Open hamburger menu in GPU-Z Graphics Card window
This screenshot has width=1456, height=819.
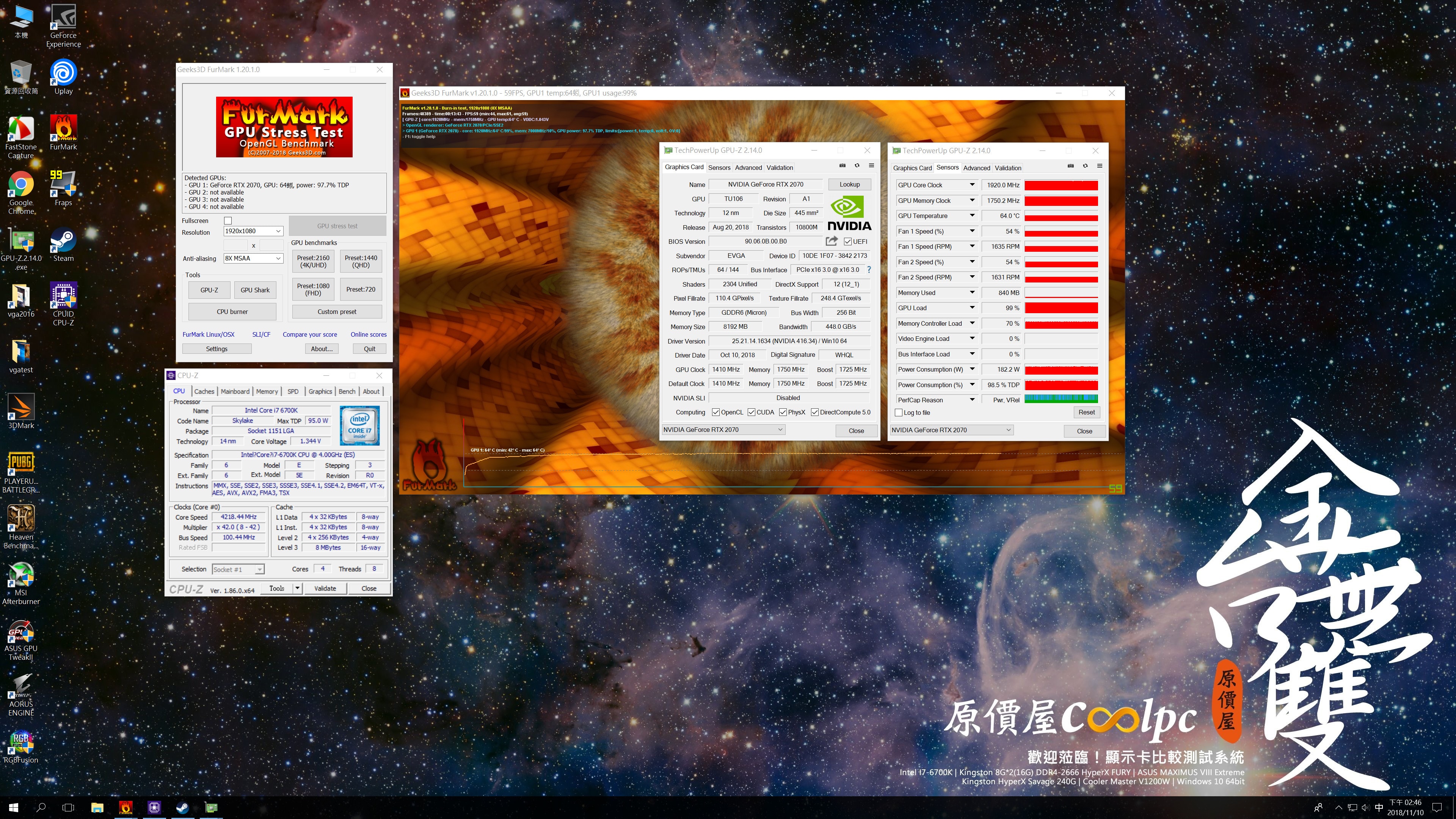[872, 166]
